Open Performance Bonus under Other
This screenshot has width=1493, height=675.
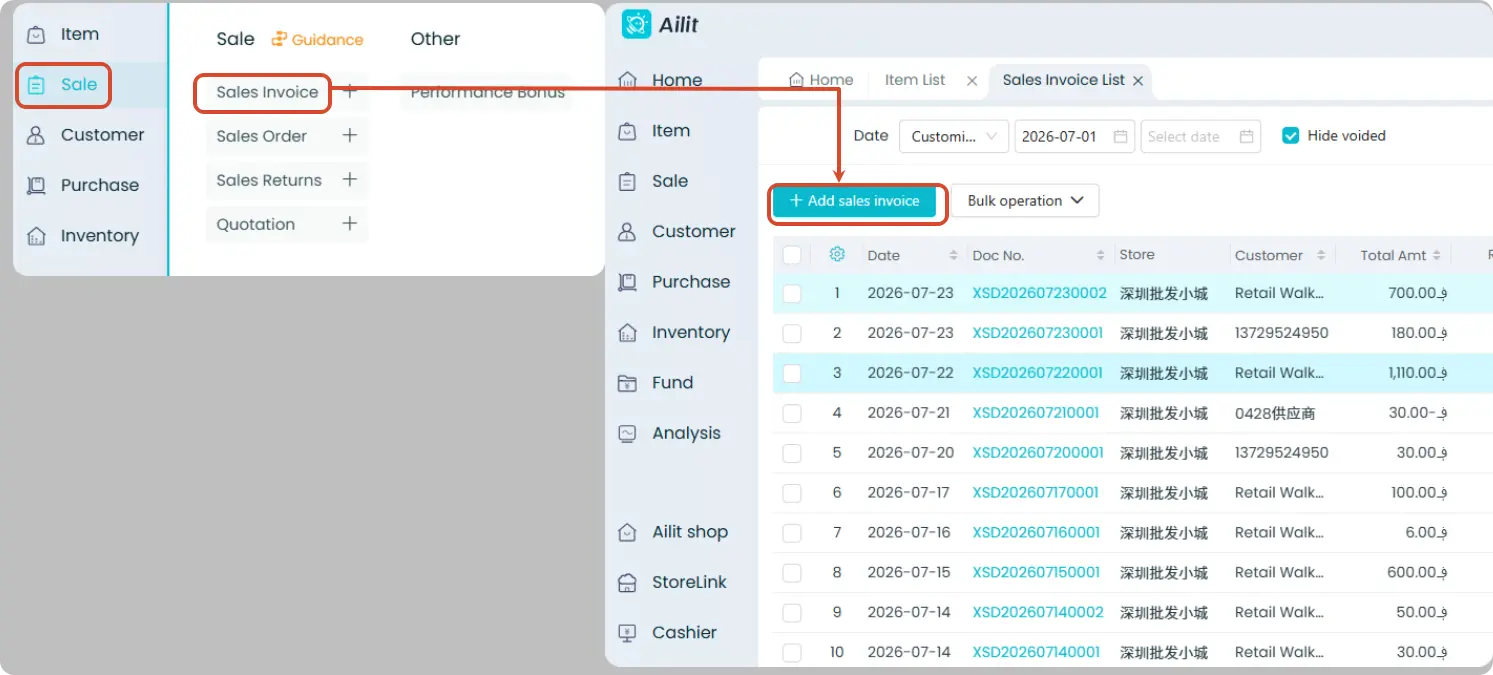(x=488, y=92)
